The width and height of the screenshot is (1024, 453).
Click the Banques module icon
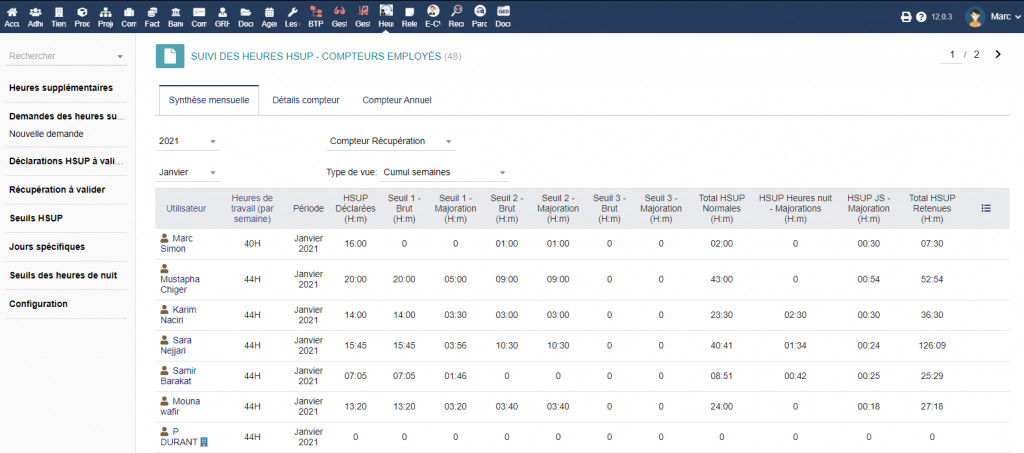click(x=176, y=16)
